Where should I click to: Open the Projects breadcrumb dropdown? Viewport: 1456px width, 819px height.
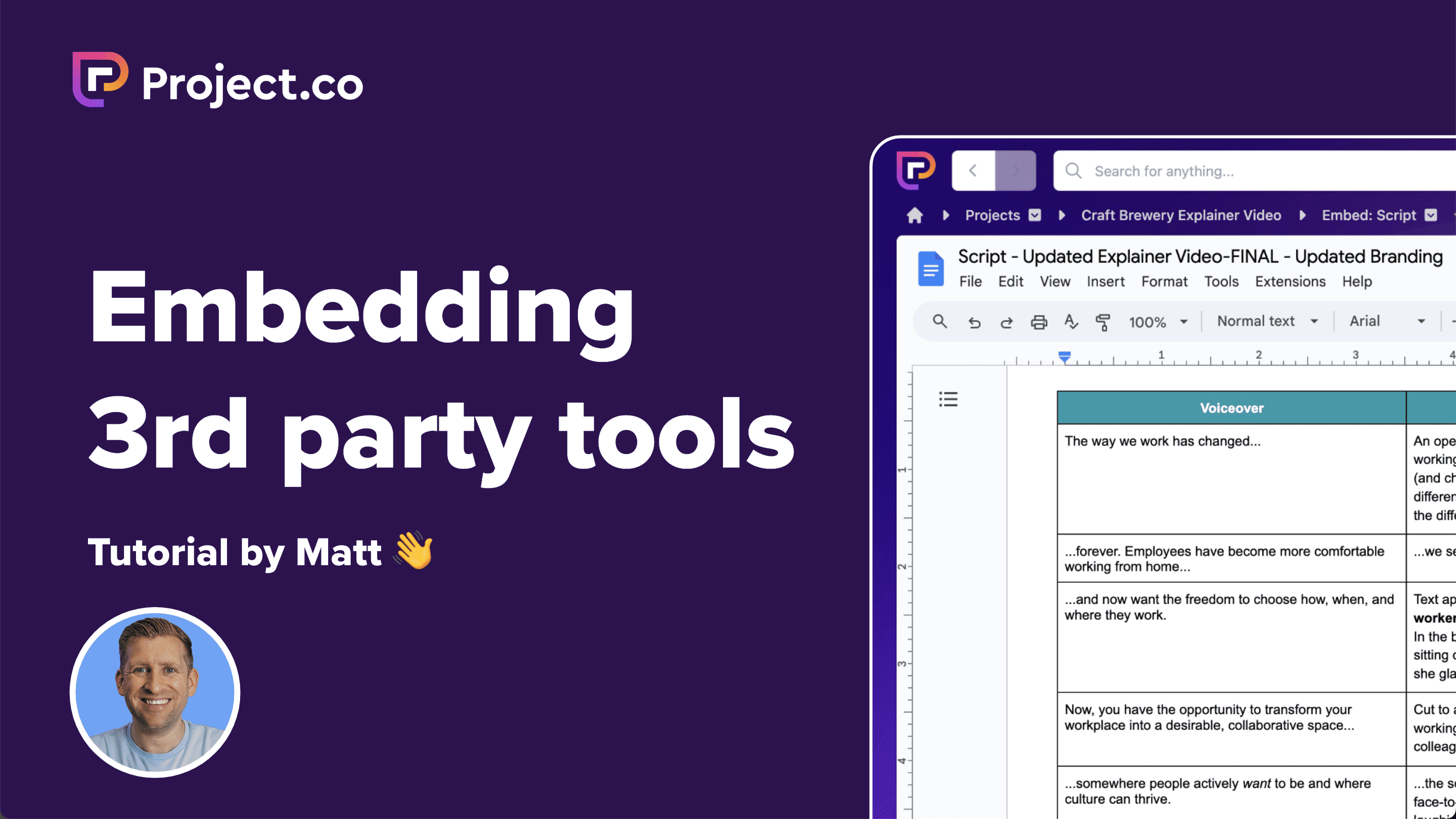point(1034,215)
